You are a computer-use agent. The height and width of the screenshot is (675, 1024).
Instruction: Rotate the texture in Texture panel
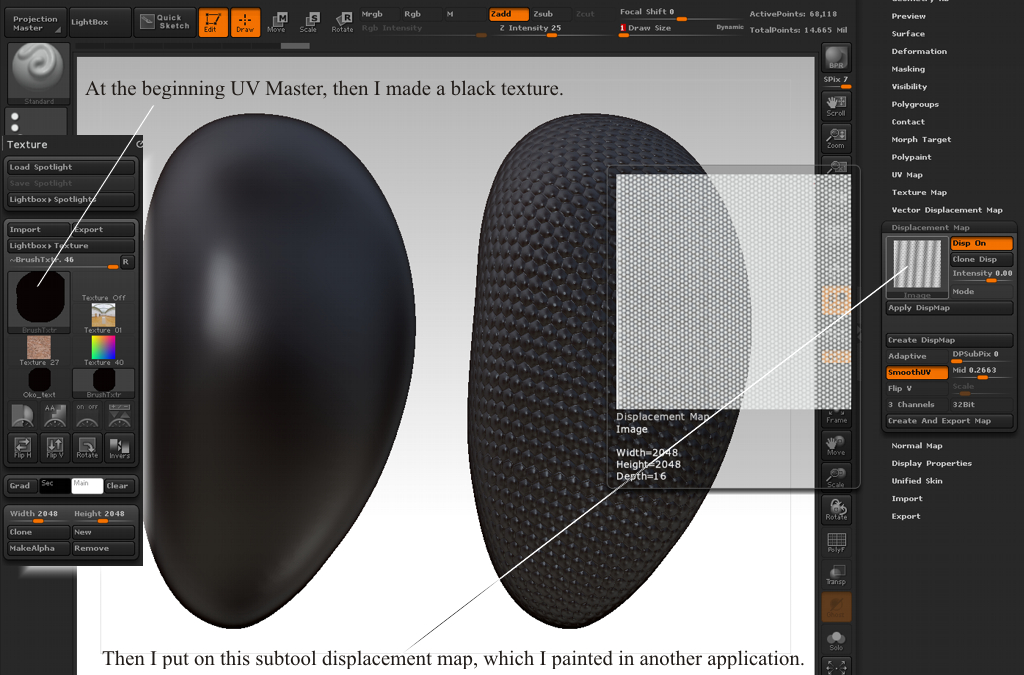click(87, 448)
